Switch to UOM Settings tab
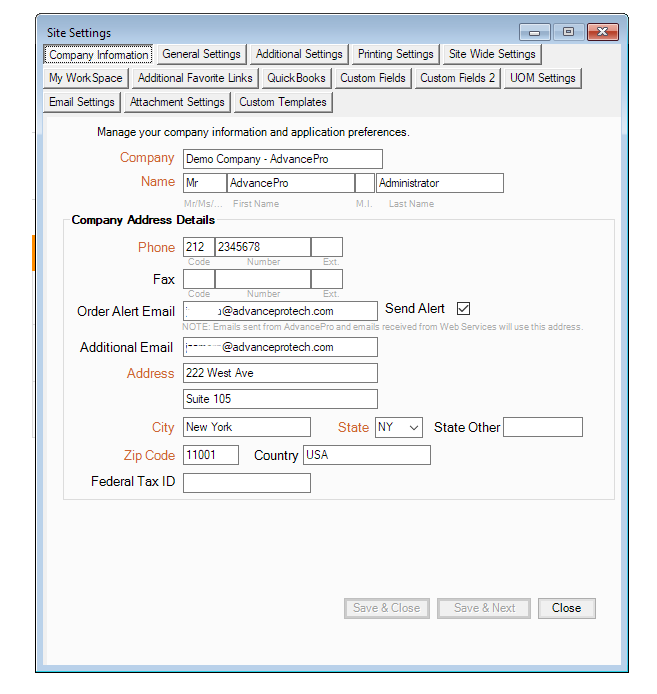 (542, 78)
